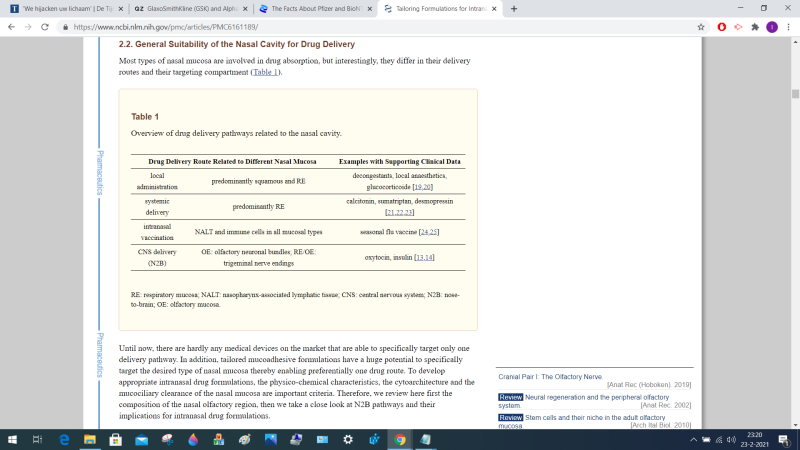This screenshot has height=450, width=800.
Task: Click the scrollbar down arrow
Action: click(x=795, y=425)
